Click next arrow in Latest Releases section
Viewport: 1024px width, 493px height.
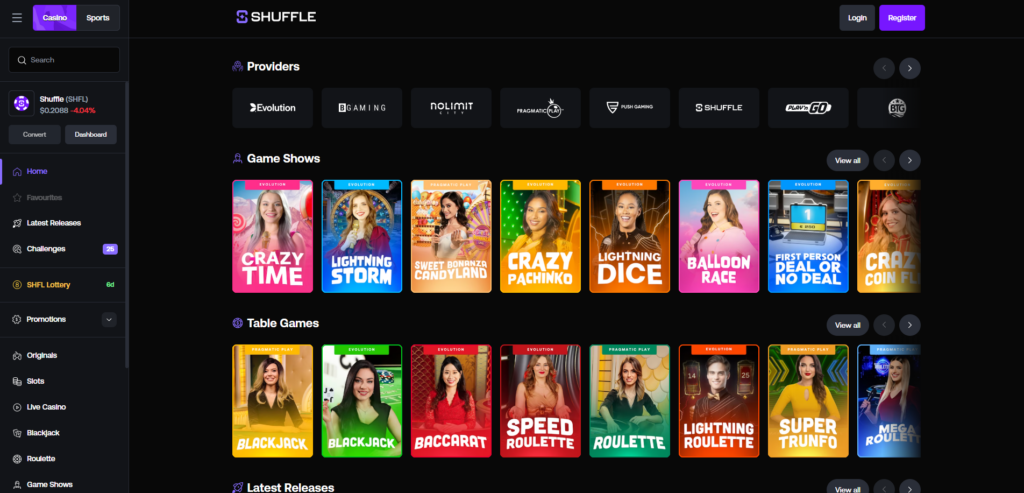(x=910, y=487)
